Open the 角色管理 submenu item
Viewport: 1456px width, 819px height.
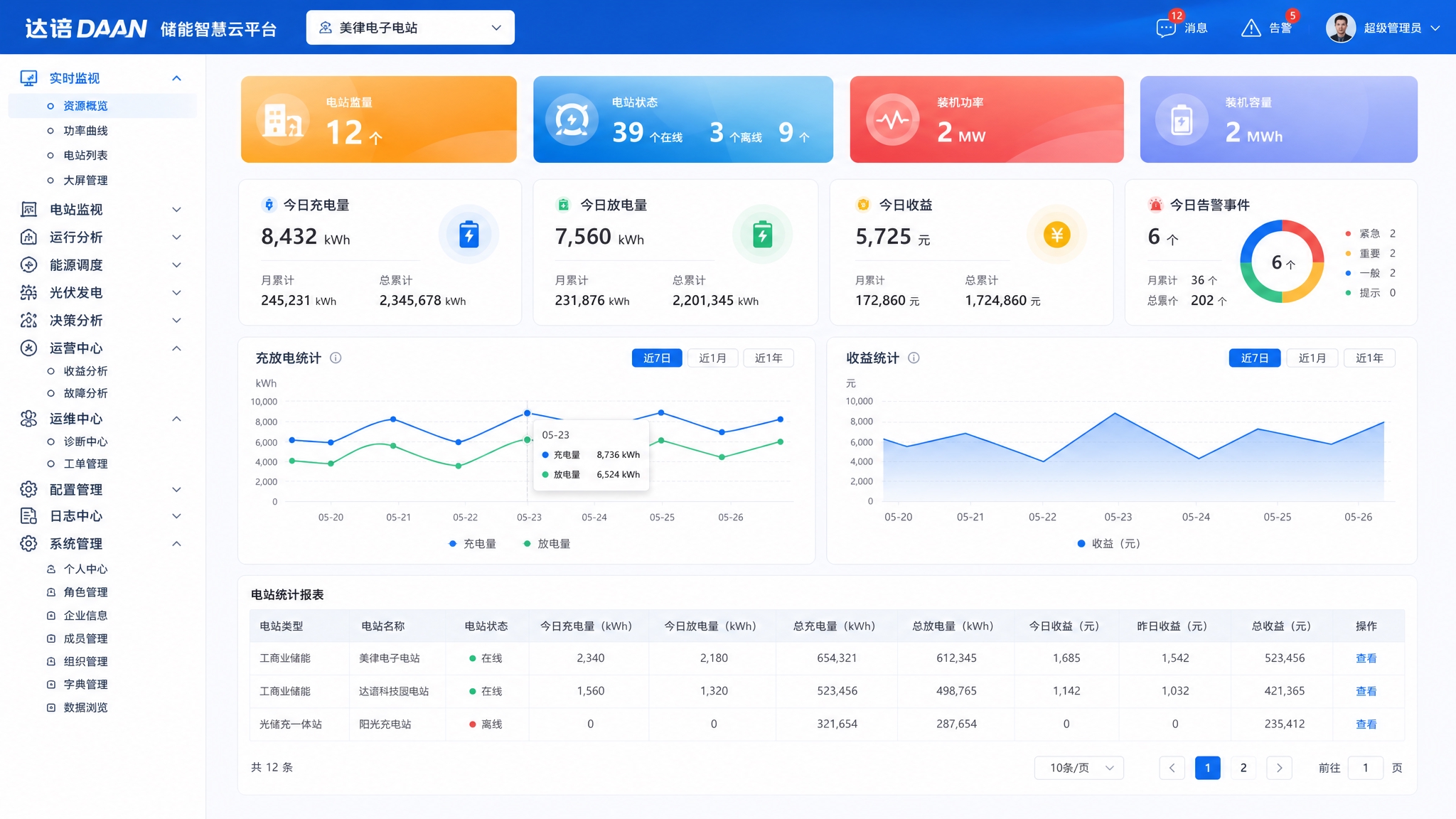pyautogui.click(x=85, y=592)
